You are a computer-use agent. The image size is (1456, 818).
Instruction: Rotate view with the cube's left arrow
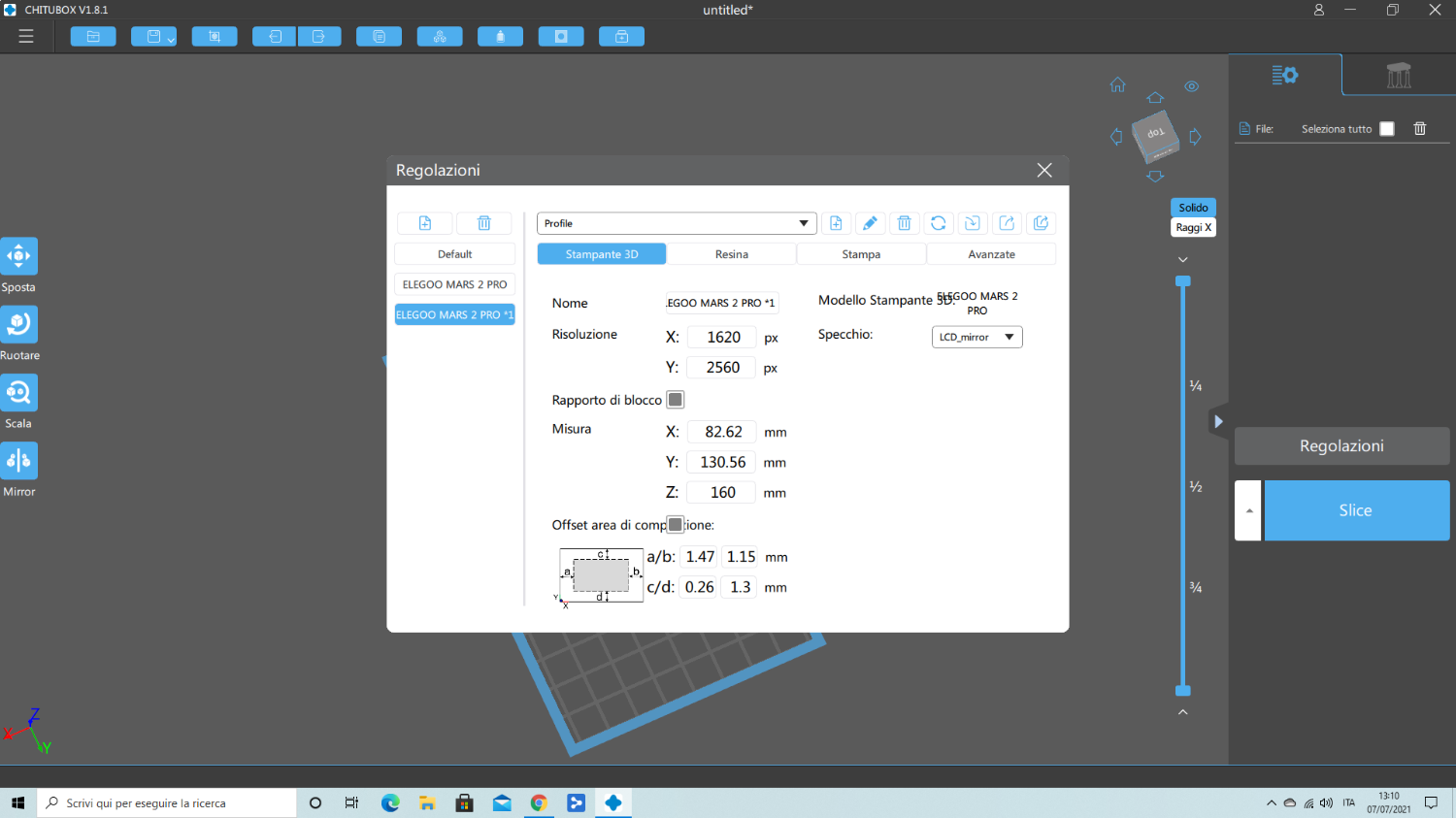pyautogui.click(x=1116, y=137)
